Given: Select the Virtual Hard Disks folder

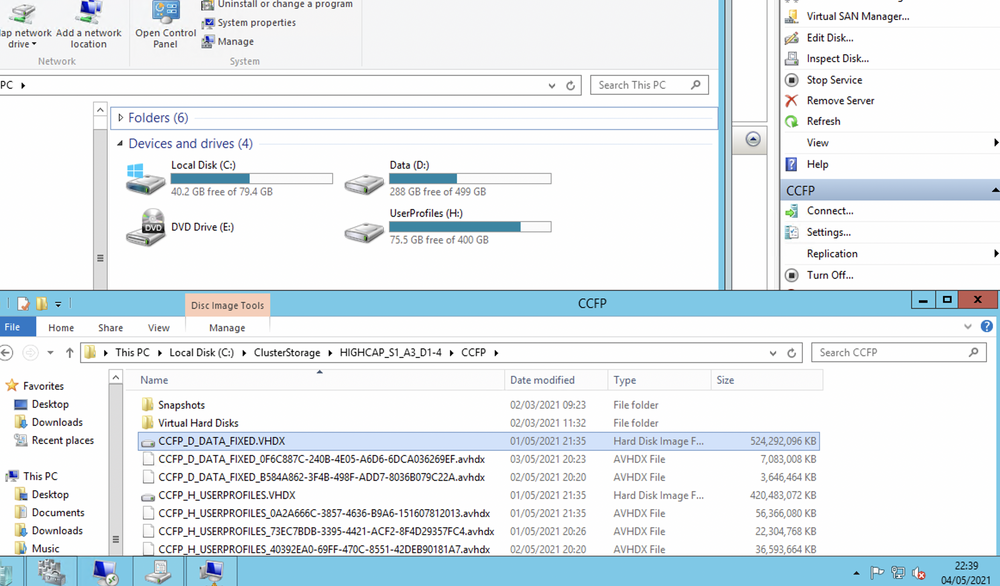Looking at the screenshot, I should point(198,423).
